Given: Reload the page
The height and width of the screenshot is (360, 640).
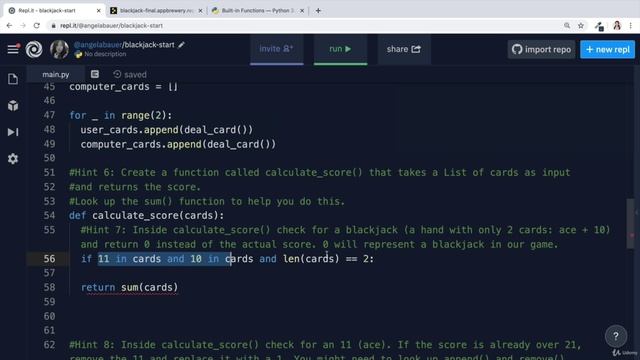Looking at the screenshot, I should pyautogui.click(x=37, y=25).
